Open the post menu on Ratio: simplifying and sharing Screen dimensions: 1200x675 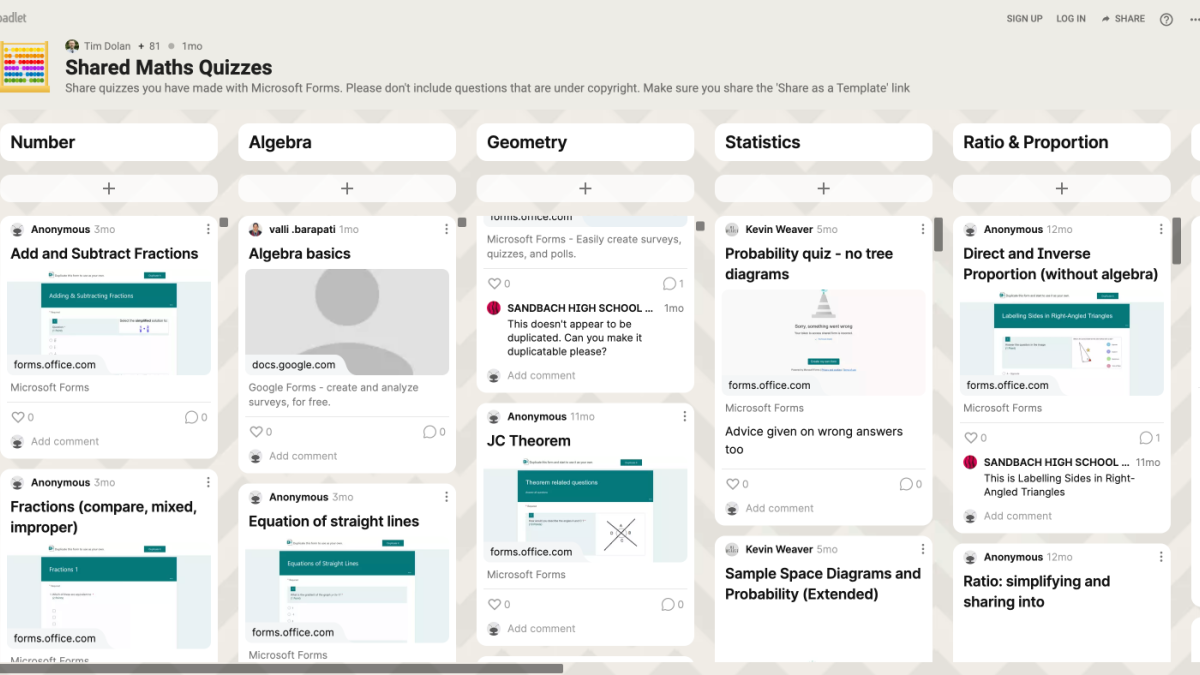tap(1160, 556)
